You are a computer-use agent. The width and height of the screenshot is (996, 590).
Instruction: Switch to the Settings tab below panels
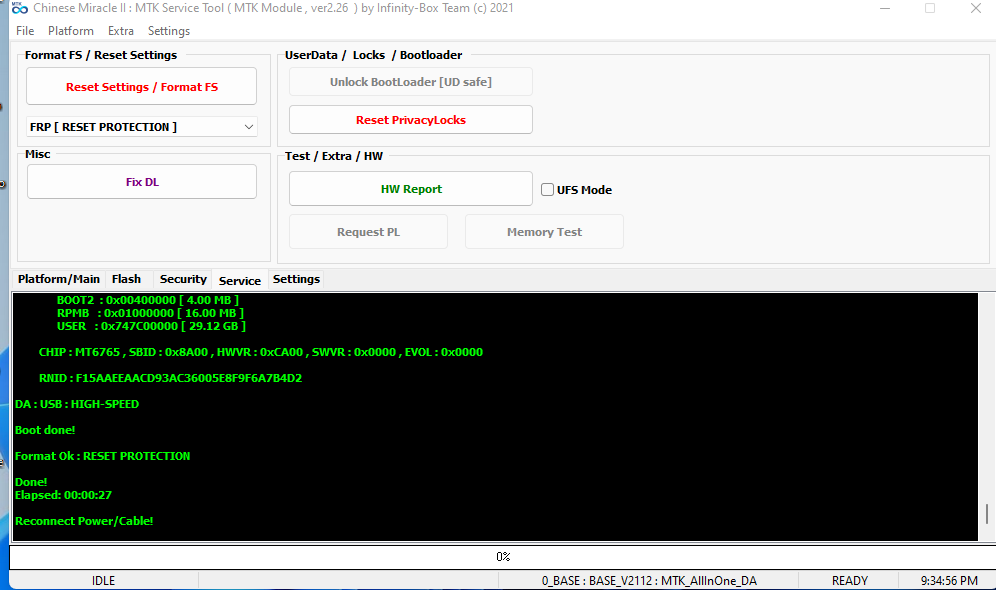click(296, 279)
